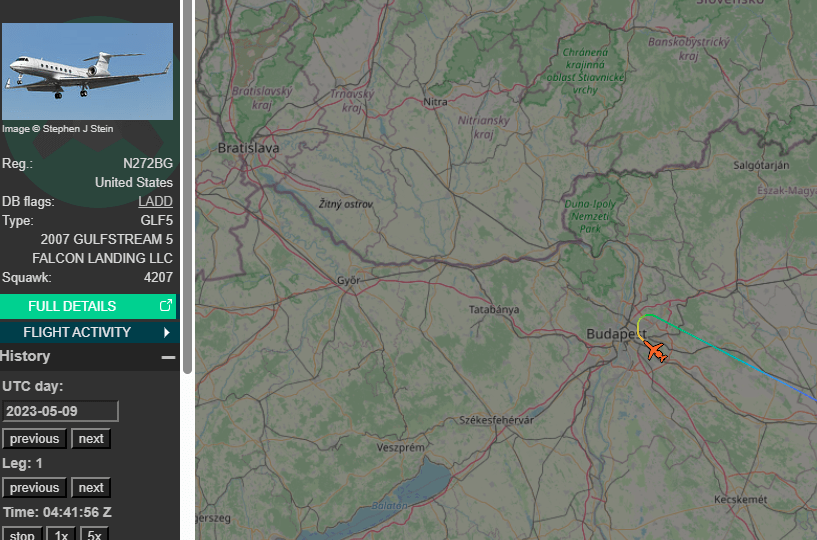
Task: Set playback speed to 5x
Action: [94, 535]
